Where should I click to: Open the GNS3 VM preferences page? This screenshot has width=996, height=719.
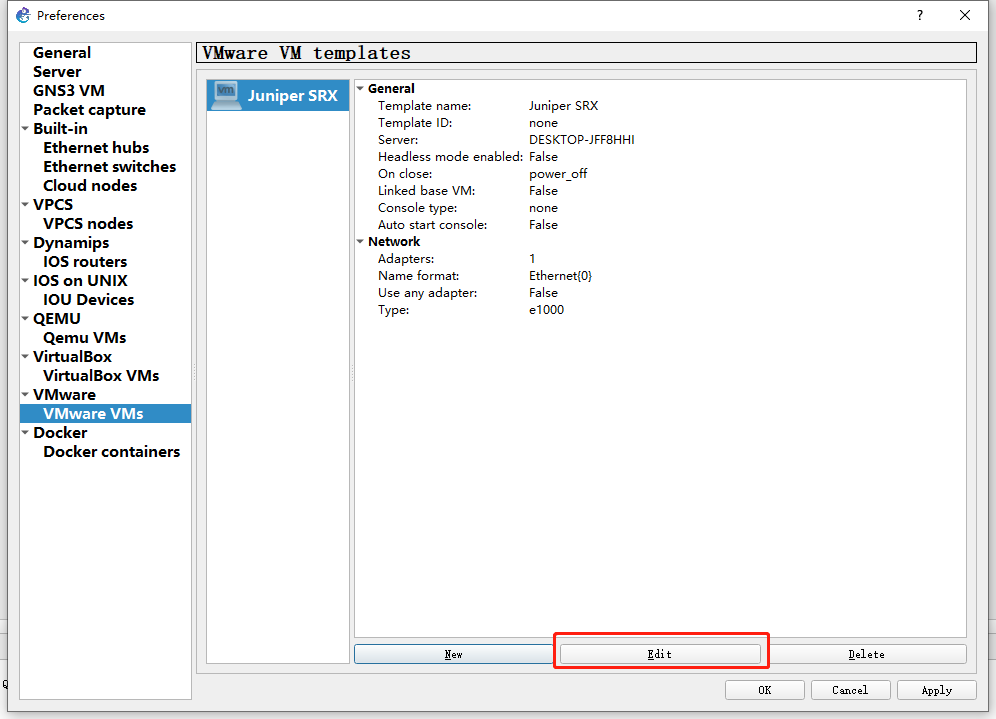(x=69, y=91)
